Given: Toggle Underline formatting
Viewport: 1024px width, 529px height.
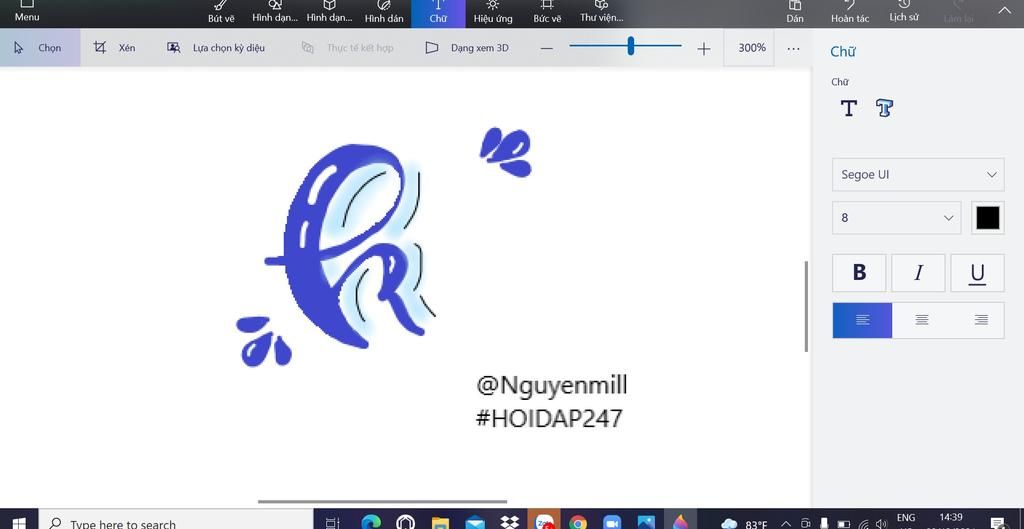Looking at the screenshot, I should point(977,272).
